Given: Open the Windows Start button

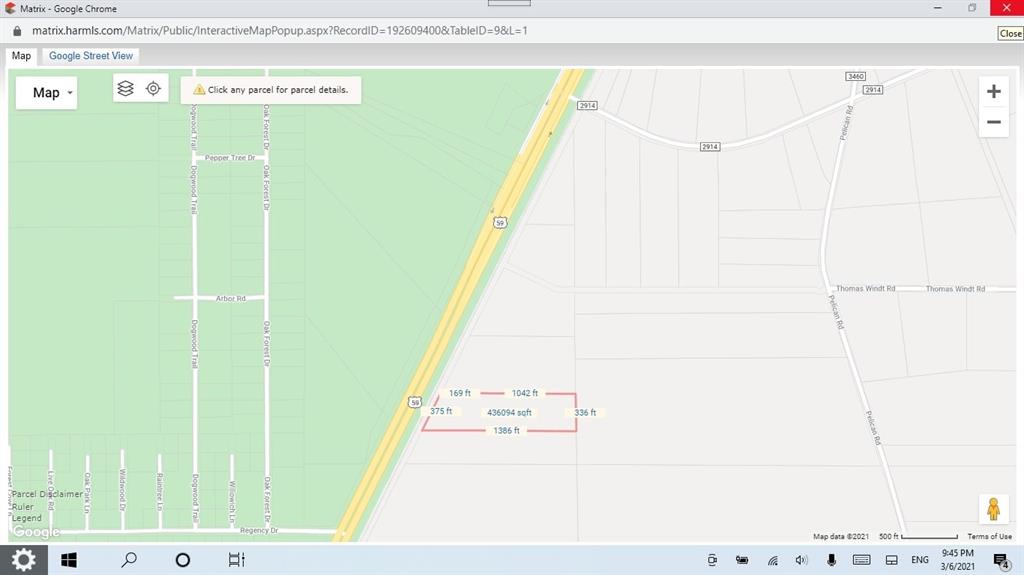Looking at the screenshot, I should coord(69,560).
